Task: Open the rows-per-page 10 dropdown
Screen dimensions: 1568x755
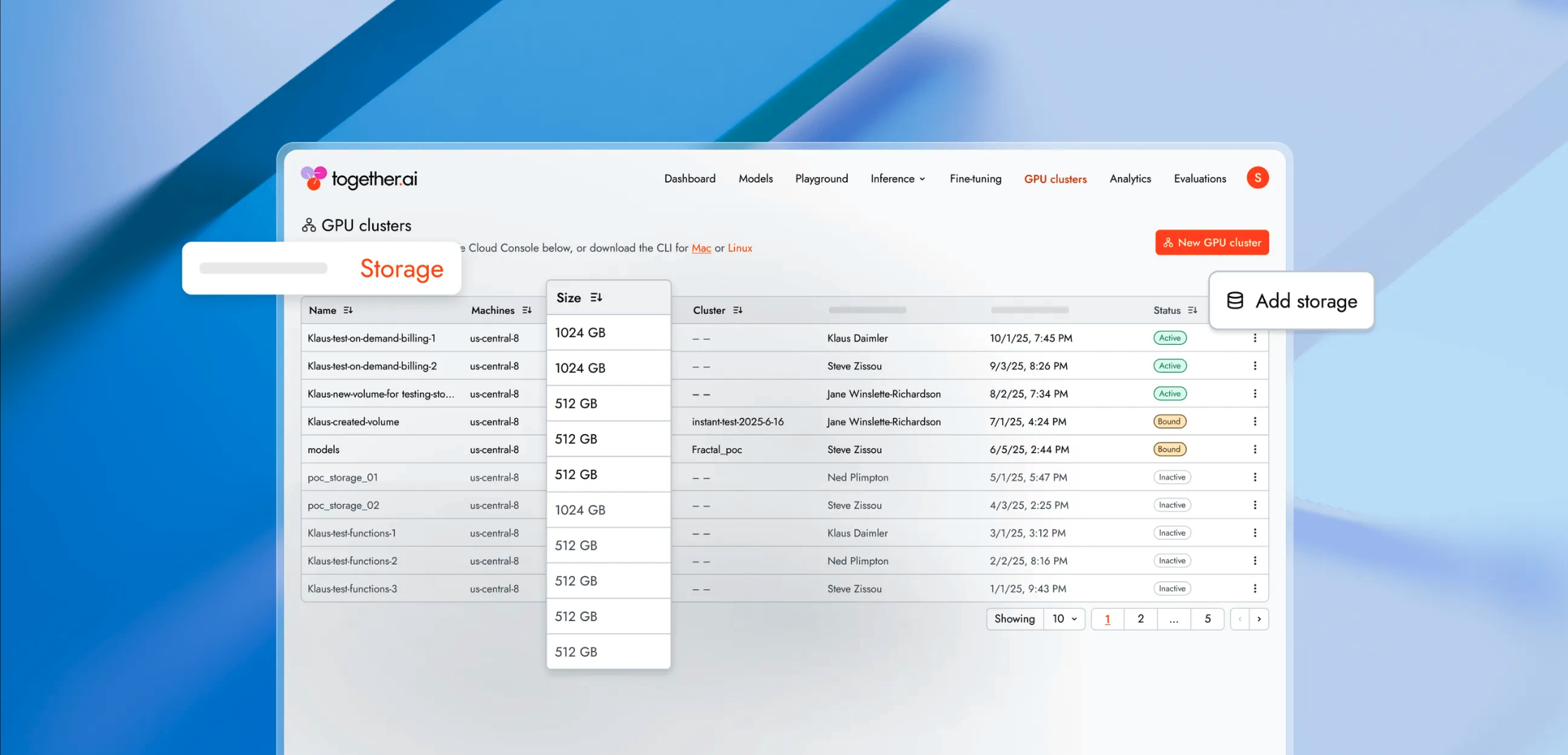Action: tap(1064, 619)
